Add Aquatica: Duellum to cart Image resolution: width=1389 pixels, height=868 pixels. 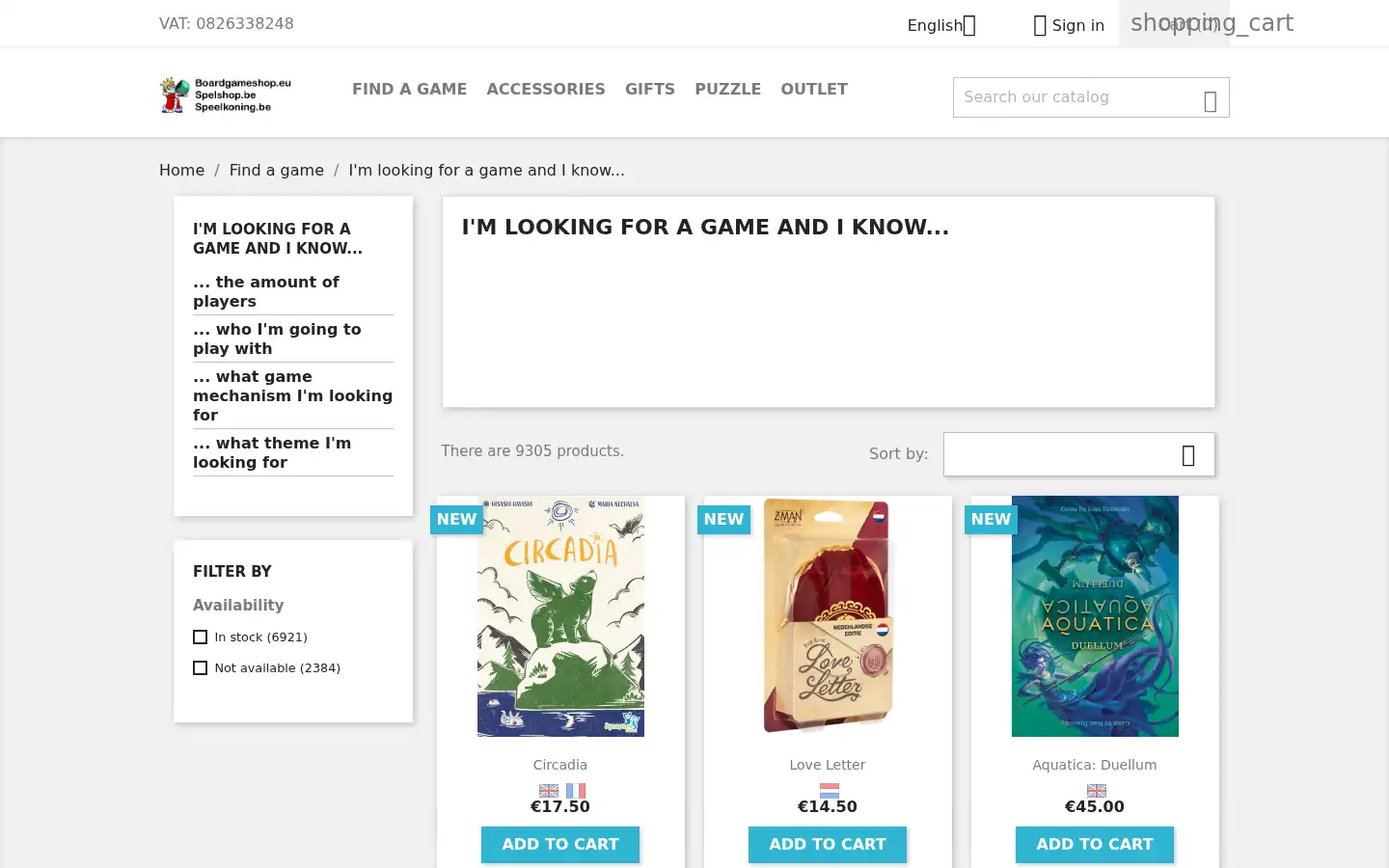pyautogui.click(x=1095, y=844)
